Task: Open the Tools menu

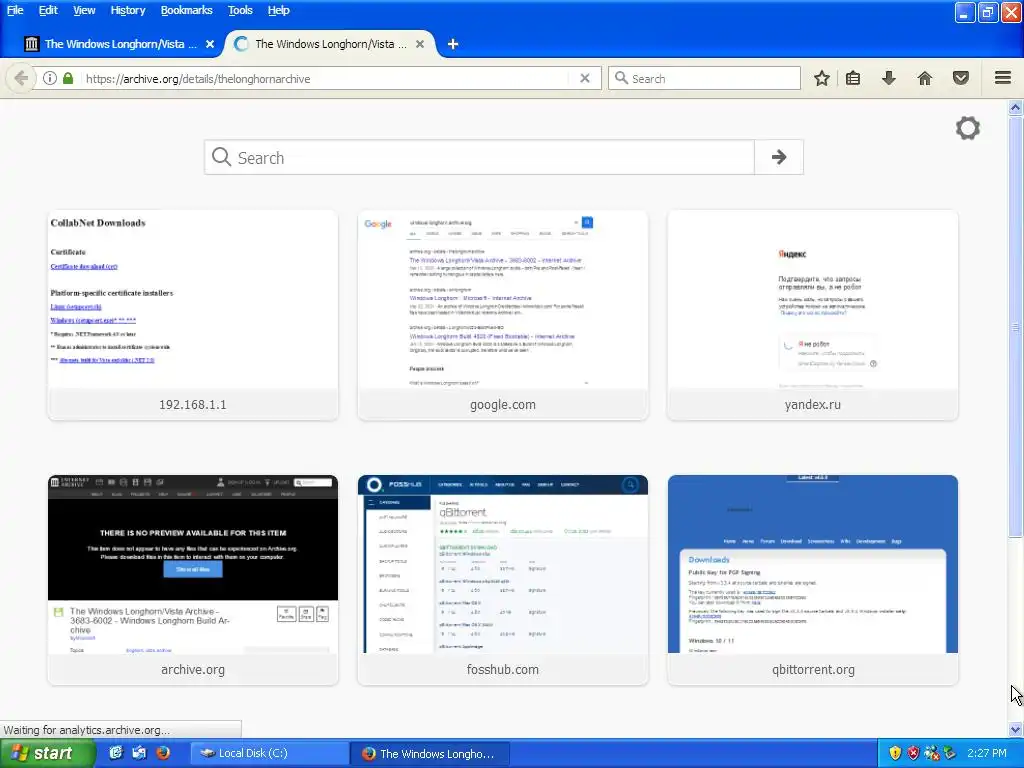Action: point(240,10)
